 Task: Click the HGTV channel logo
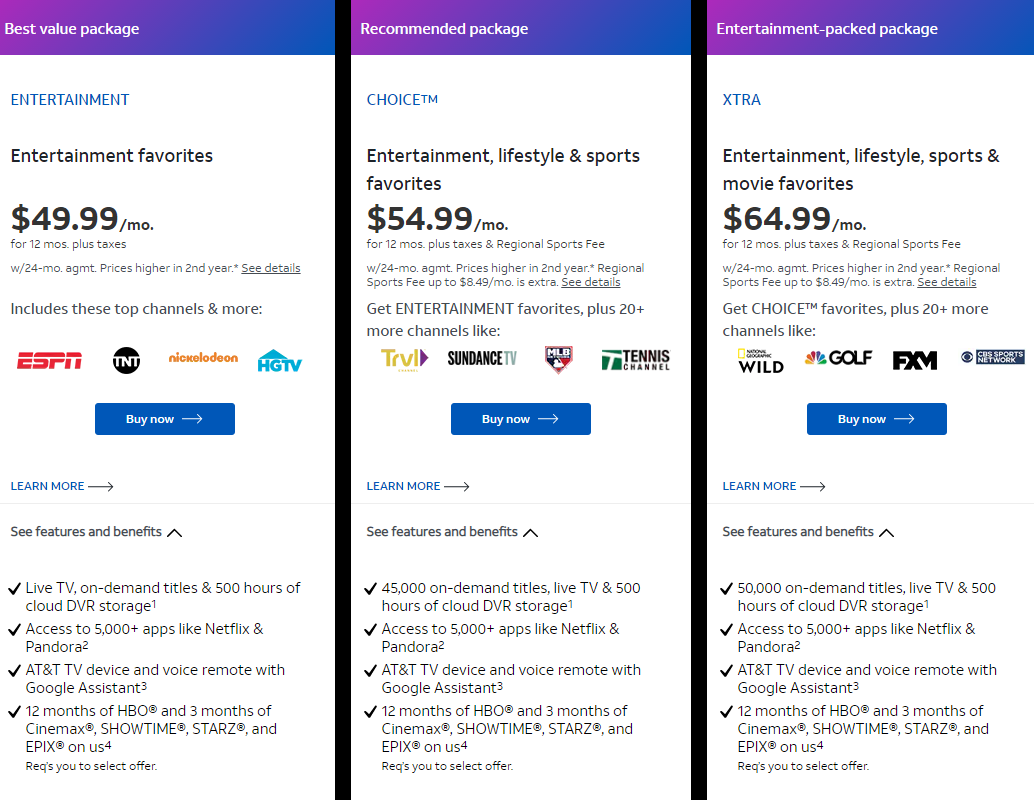pos(279,361)
